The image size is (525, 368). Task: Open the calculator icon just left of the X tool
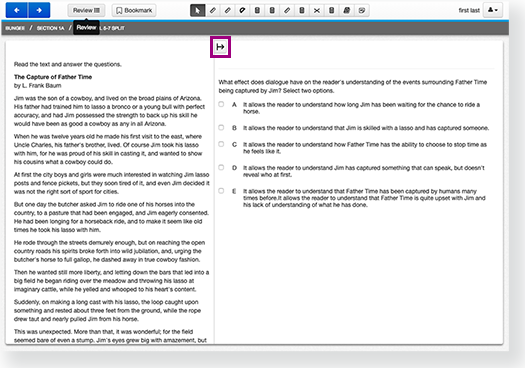coord(302,10)
